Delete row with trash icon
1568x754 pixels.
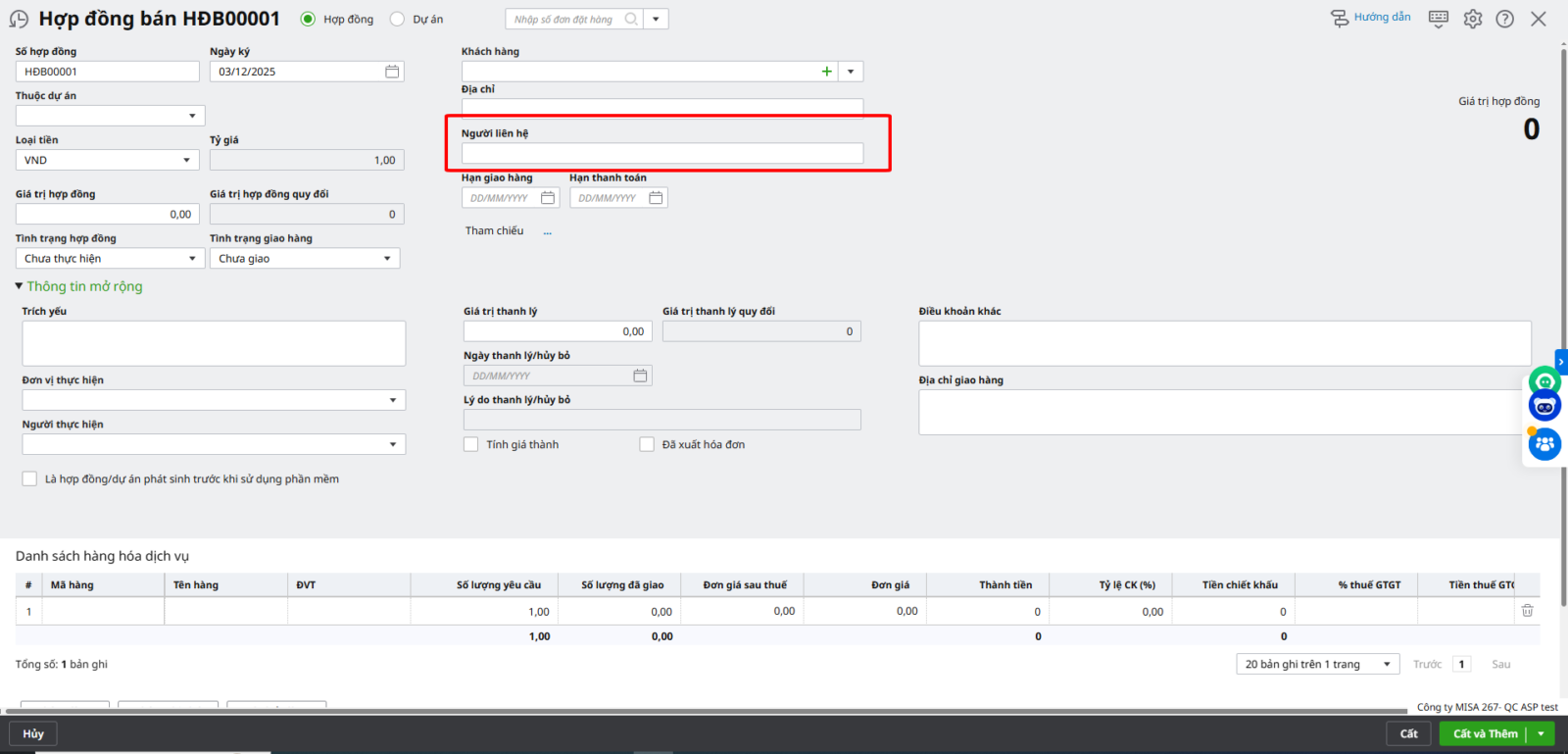(1527, 611)
